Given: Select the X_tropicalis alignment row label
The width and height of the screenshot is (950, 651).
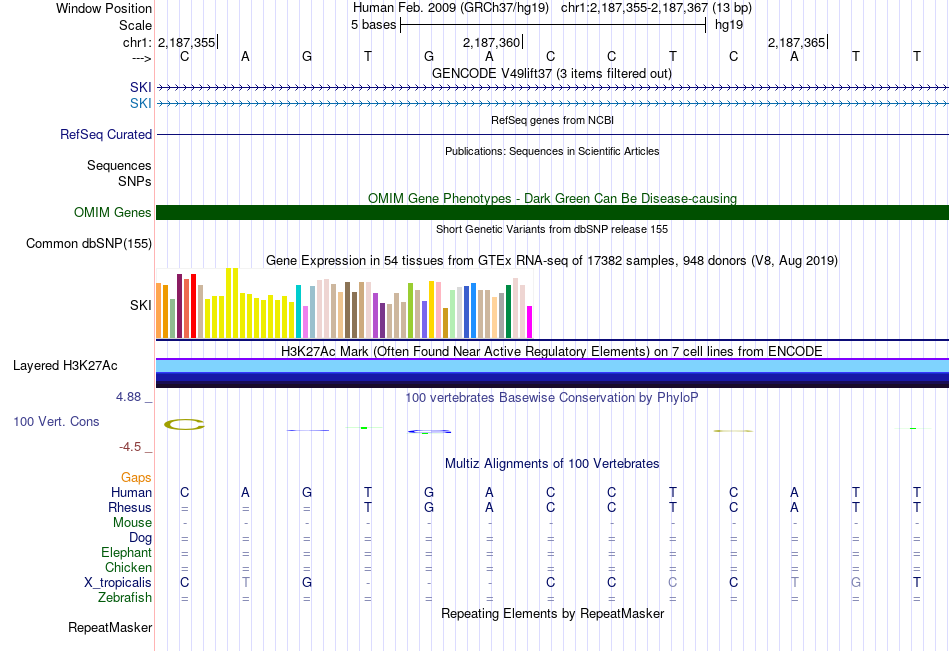Looking at the screenshot, I should coord(118,582).
